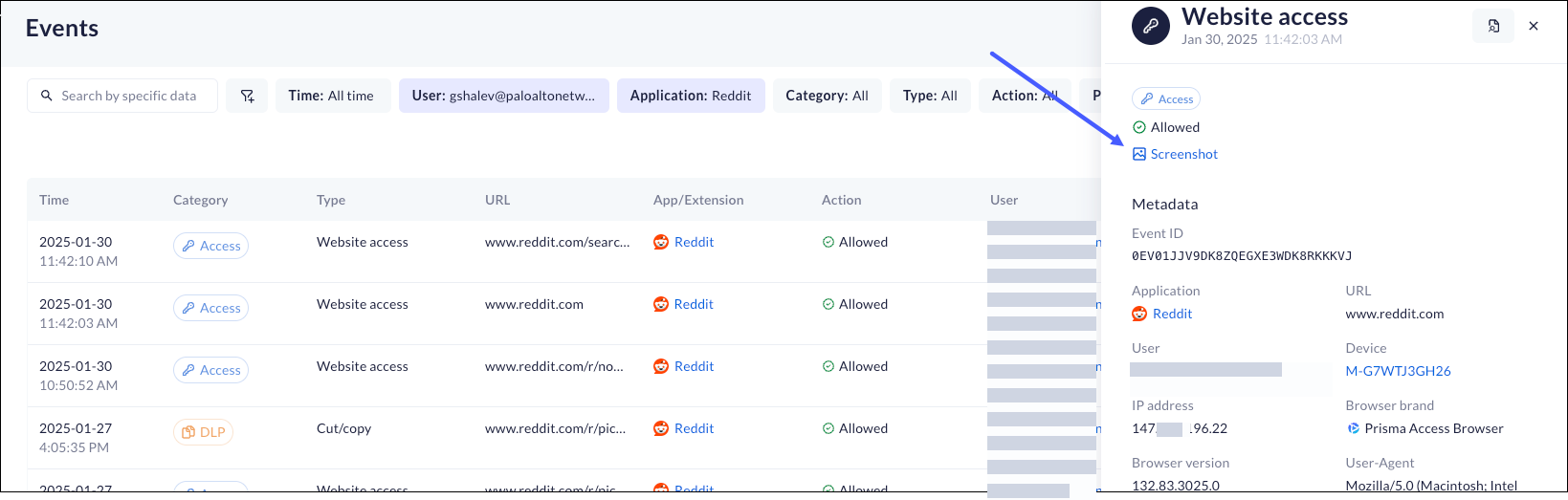Open device link M-G7WTJ3GH26
Viewport: 1568px width, 500px height.
pyautogui.click(x=1398, y=371)
